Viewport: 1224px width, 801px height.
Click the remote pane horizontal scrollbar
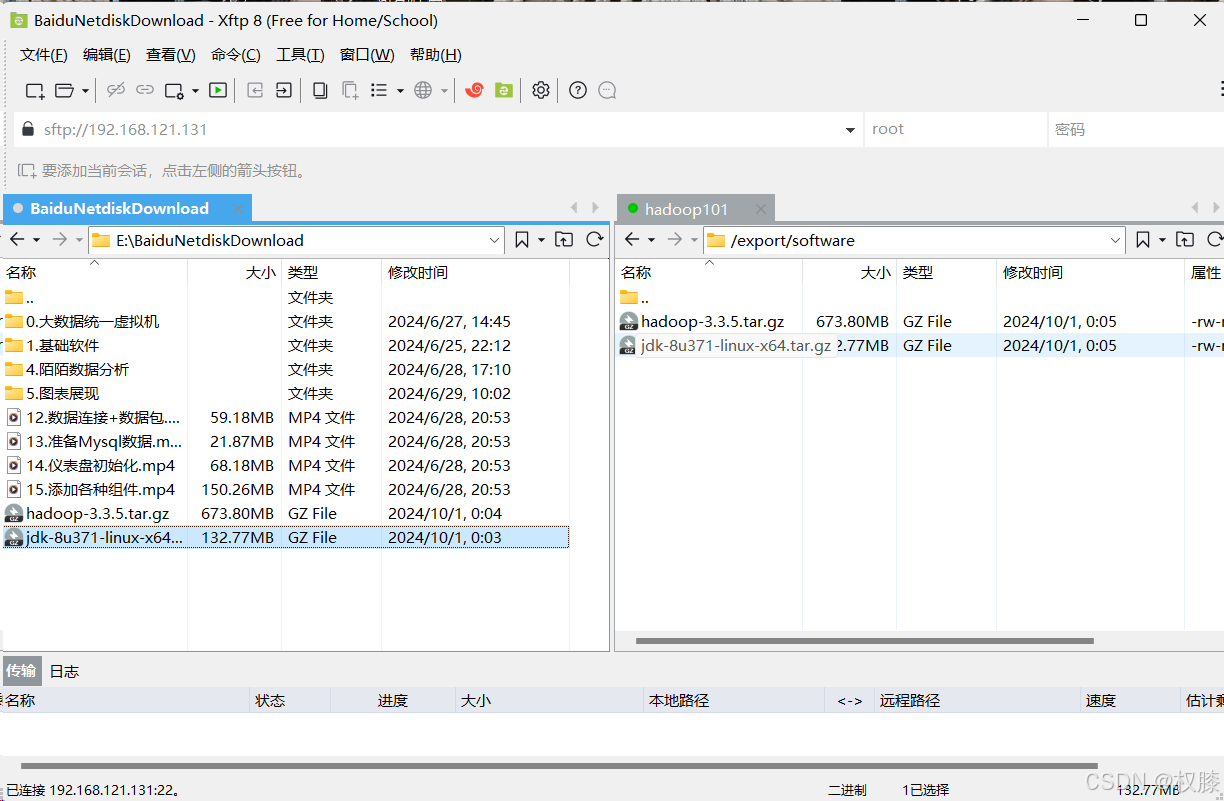(864, 641)
